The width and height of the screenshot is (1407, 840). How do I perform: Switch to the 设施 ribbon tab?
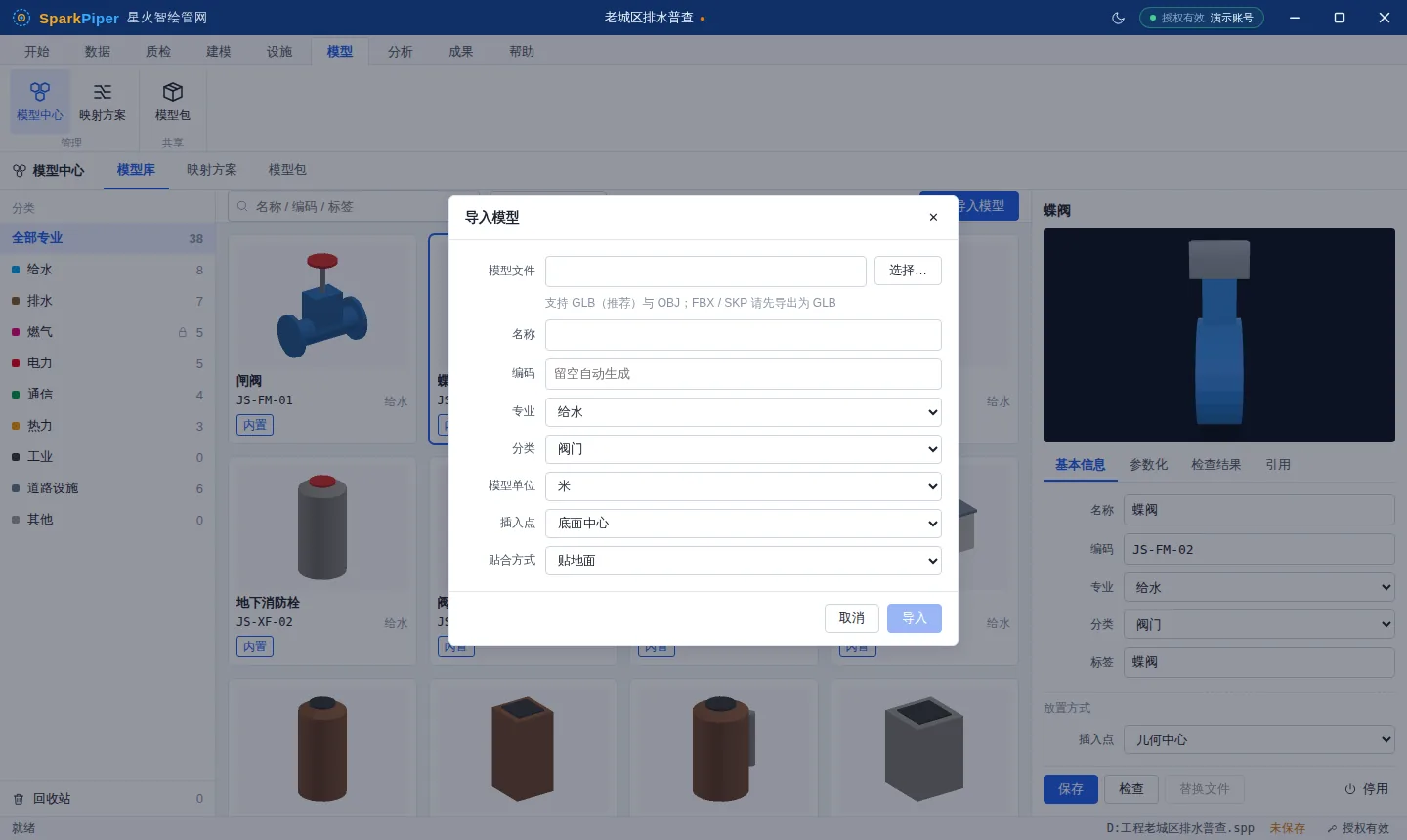(x=279, y=52)
